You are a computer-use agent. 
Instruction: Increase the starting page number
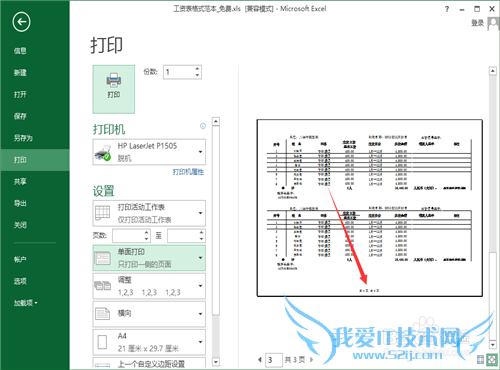tap(147, 233)
